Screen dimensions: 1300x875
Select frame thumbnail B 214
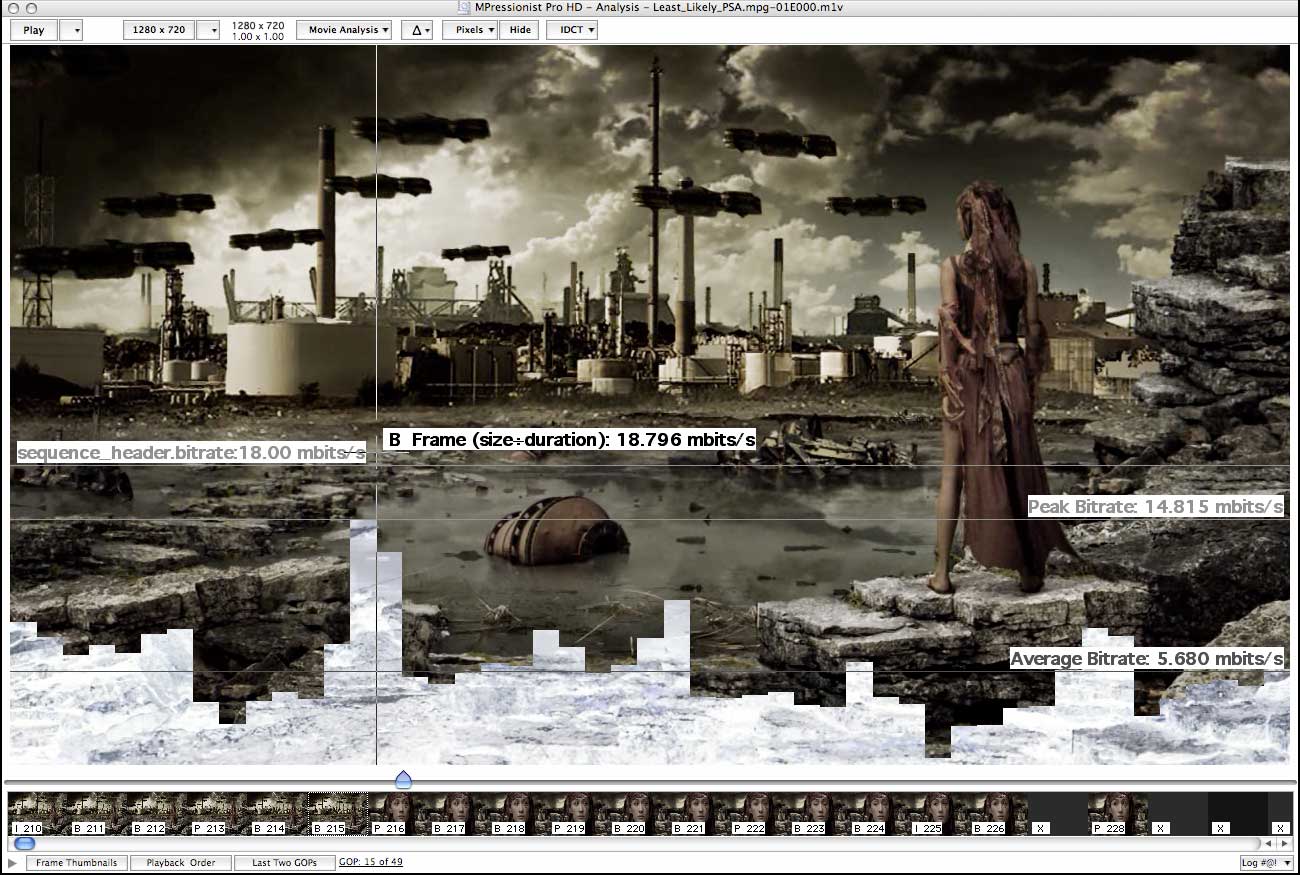[x=278, y=814]
